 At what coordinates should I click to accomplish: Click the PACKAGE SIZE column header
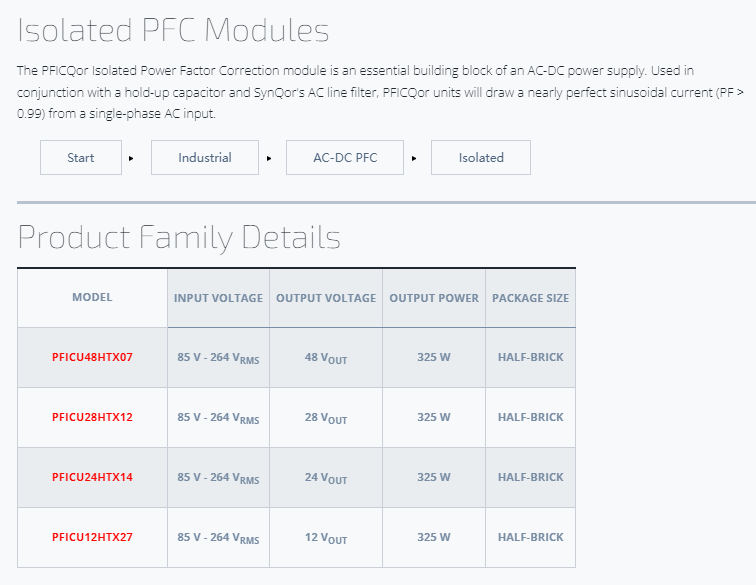530,298
